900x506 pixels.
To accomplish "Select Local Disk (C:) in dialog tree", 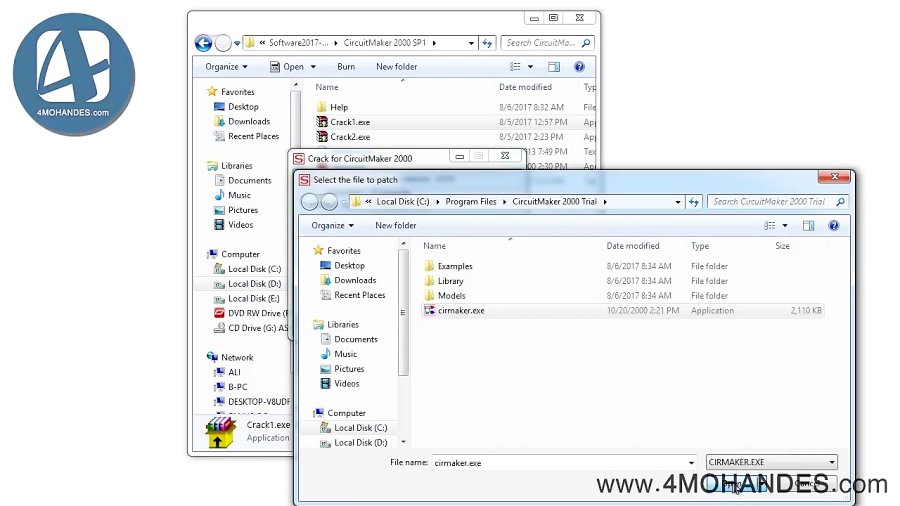I will [360, 428].
